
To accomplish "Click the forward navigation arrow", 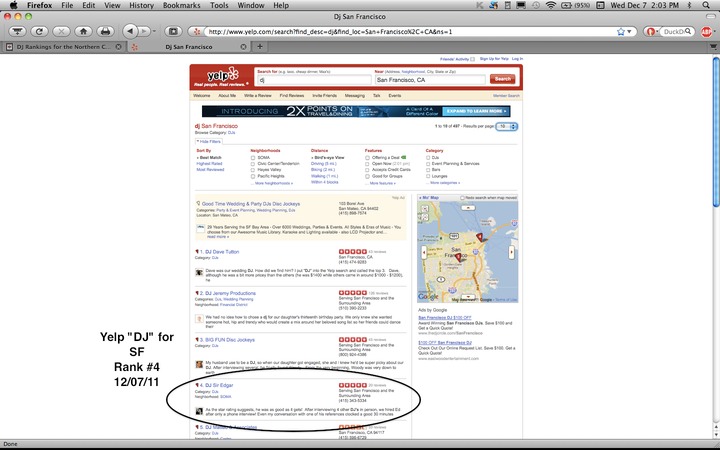I will 144,31.
